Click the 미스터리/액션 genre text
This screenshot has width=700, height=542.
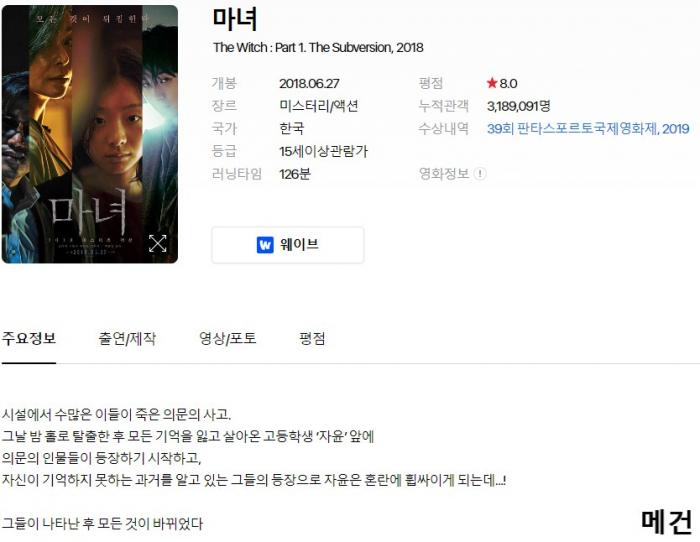tap(319, 106)
